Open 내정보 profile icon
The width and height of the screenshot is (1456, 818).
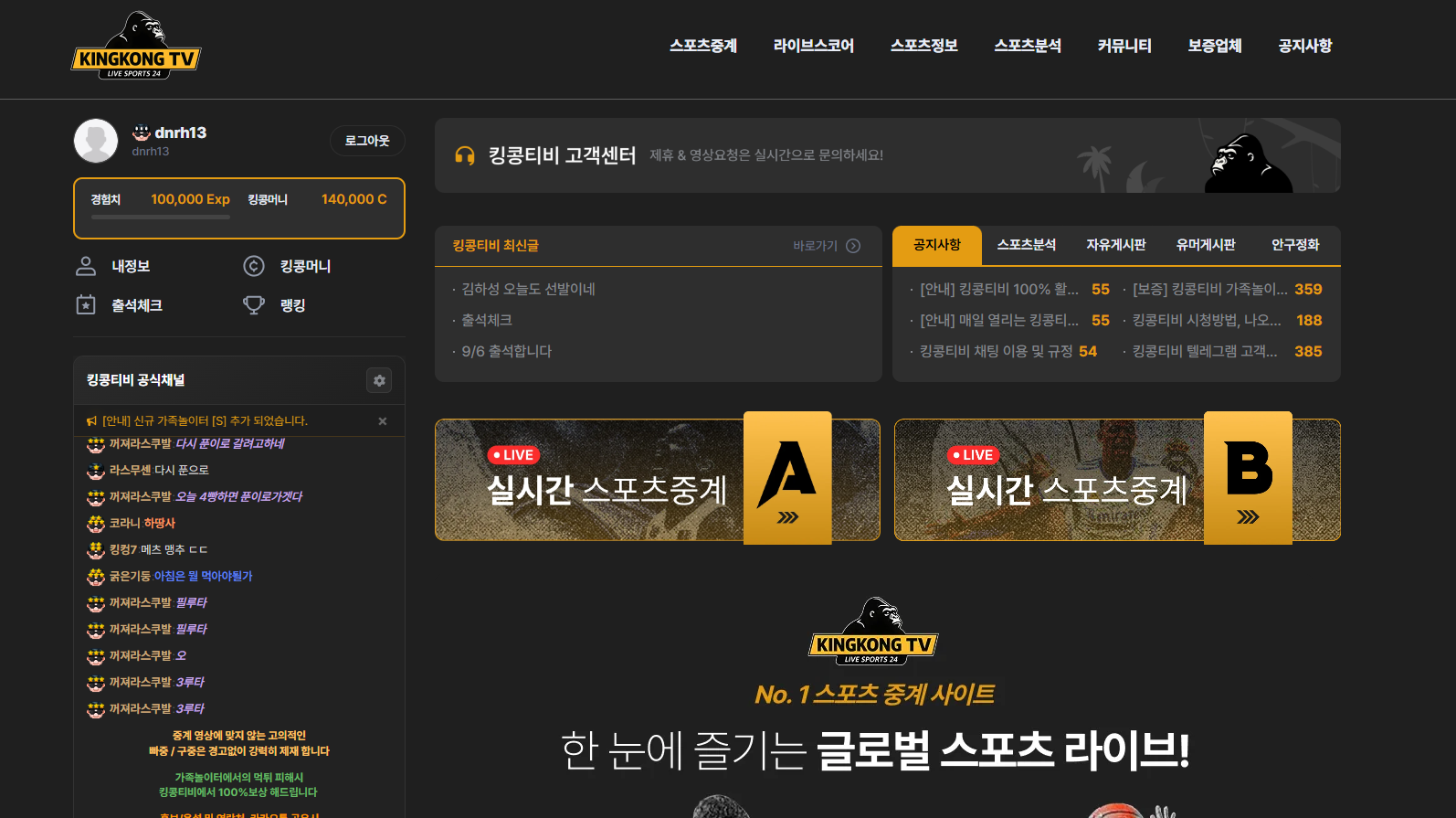(x=86, y=266)
